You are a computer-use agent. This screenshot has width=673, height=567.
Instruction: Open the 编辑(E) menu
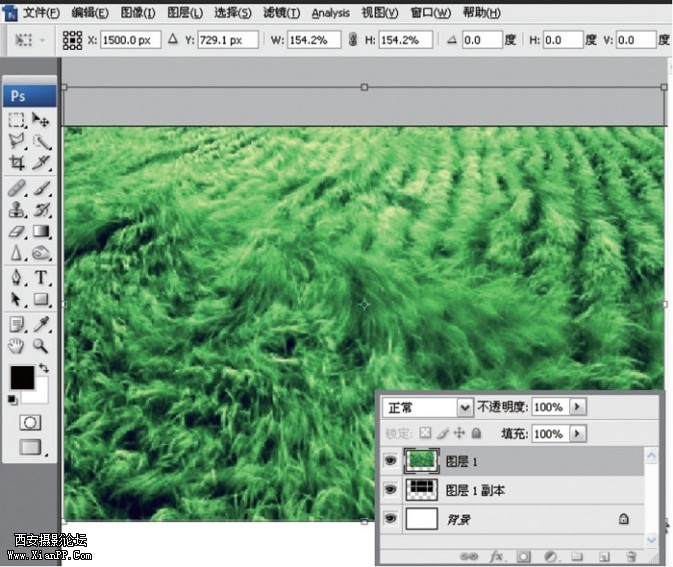tap(90, 13)
